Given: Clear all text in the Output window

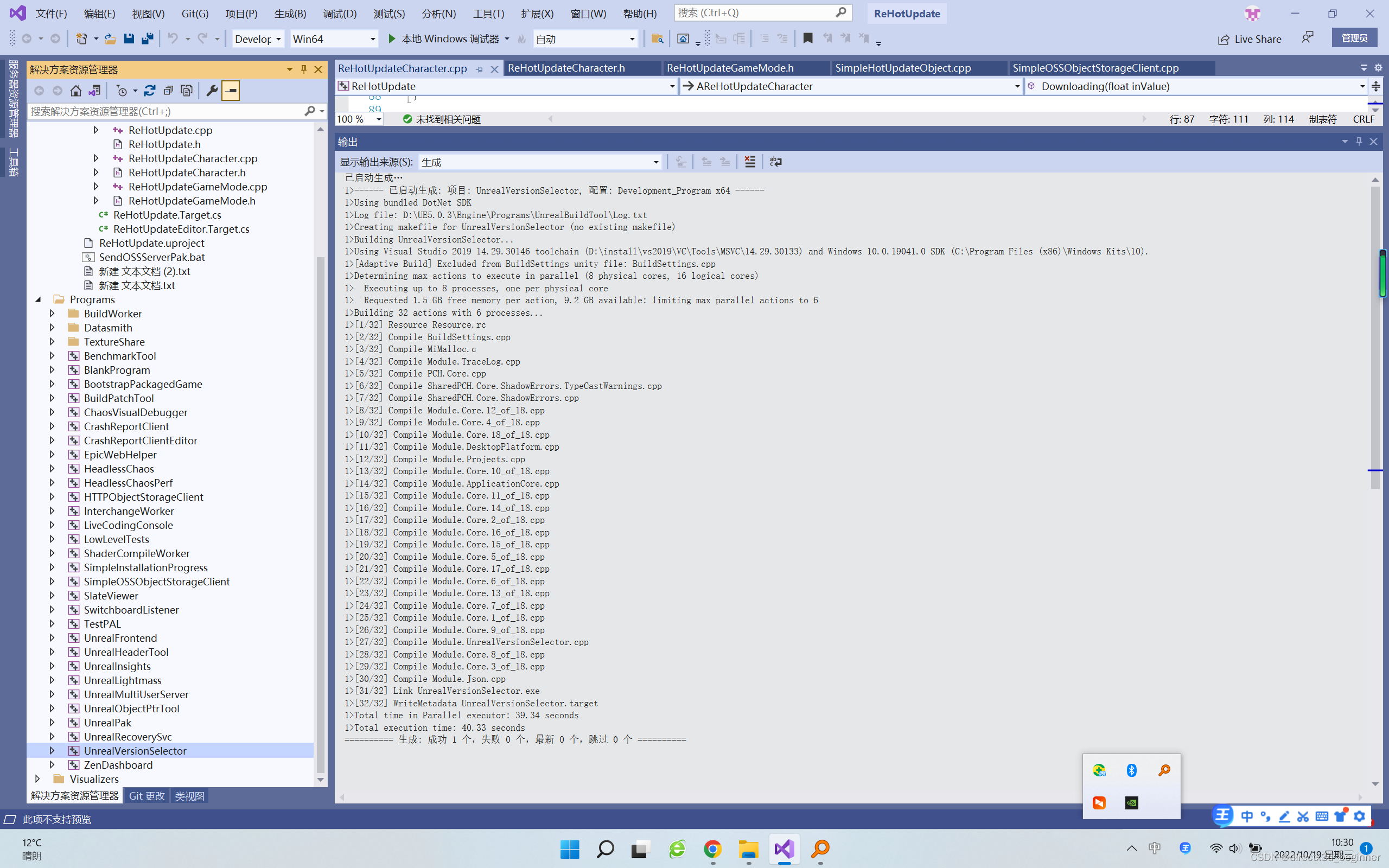Looking at the screenshot, I should tap(750, 162).
